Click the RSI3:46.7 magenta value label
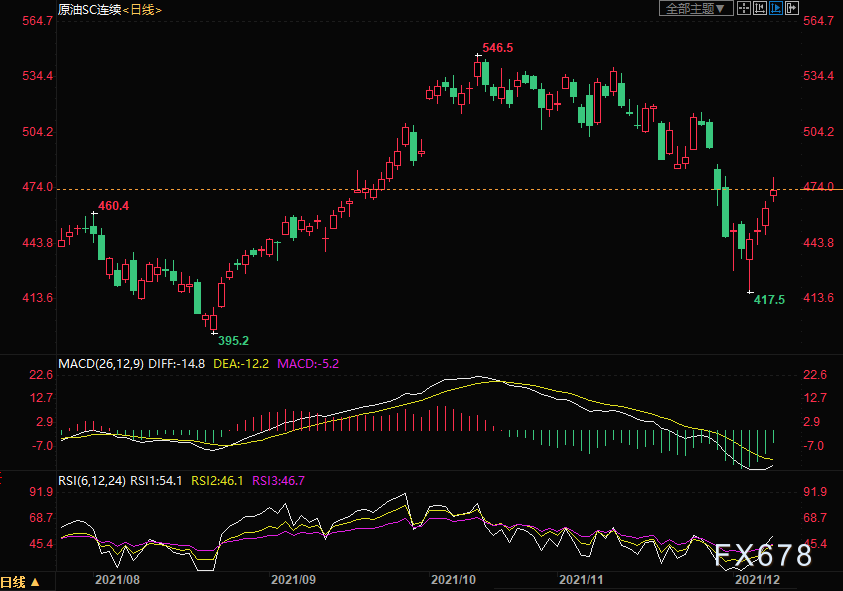Image resolution: width=843 pixels, height=591 pixels. coord(279,480)
